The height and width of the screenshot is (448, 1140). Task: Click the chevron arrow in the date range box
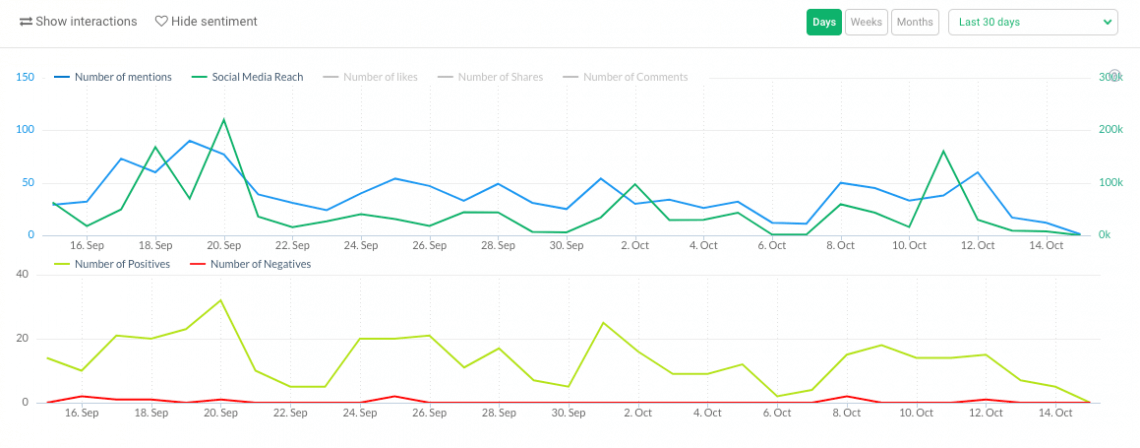click(x=1106, y=21)
